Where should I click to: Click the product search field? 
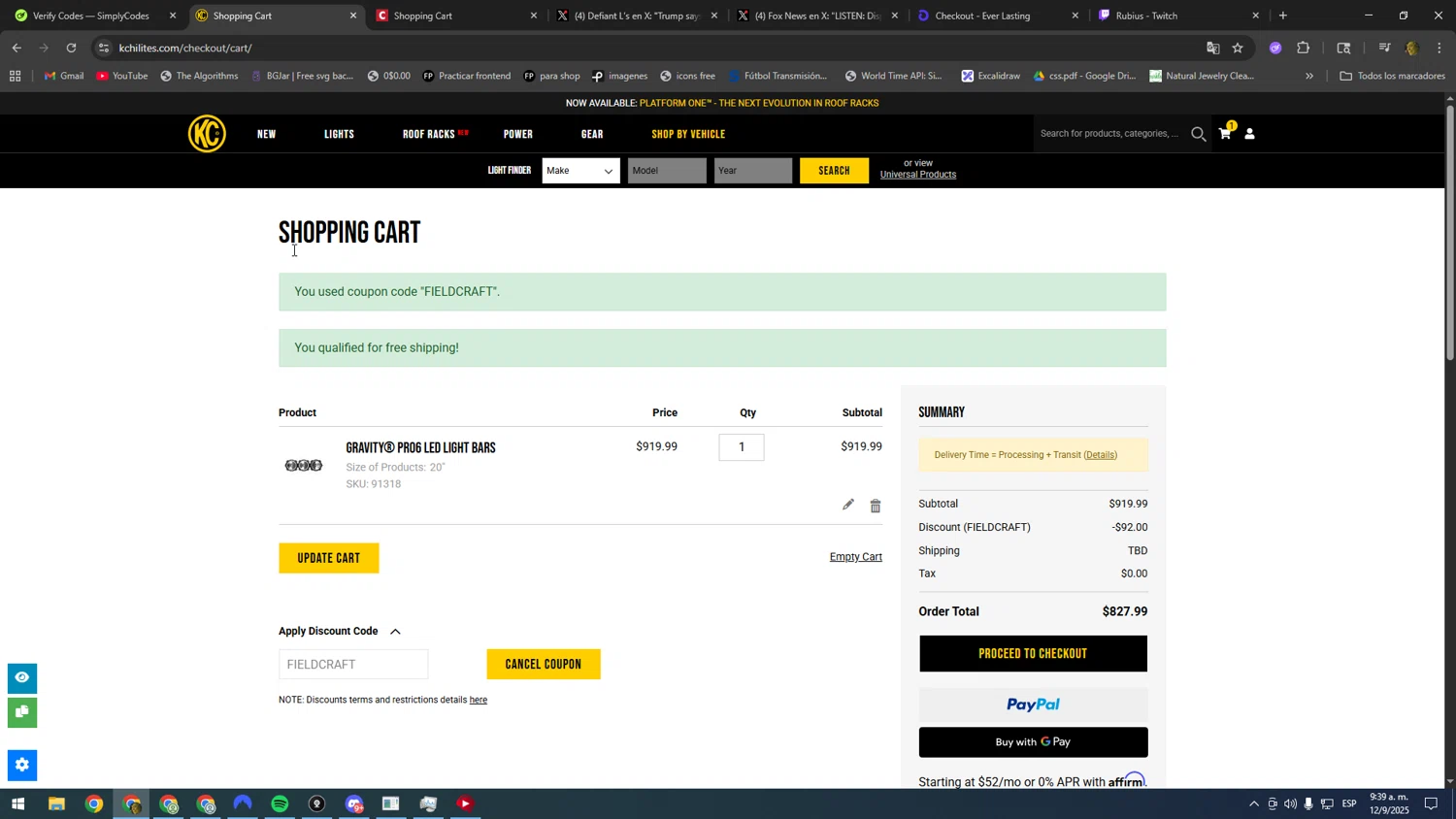[x=1110, y=134]
